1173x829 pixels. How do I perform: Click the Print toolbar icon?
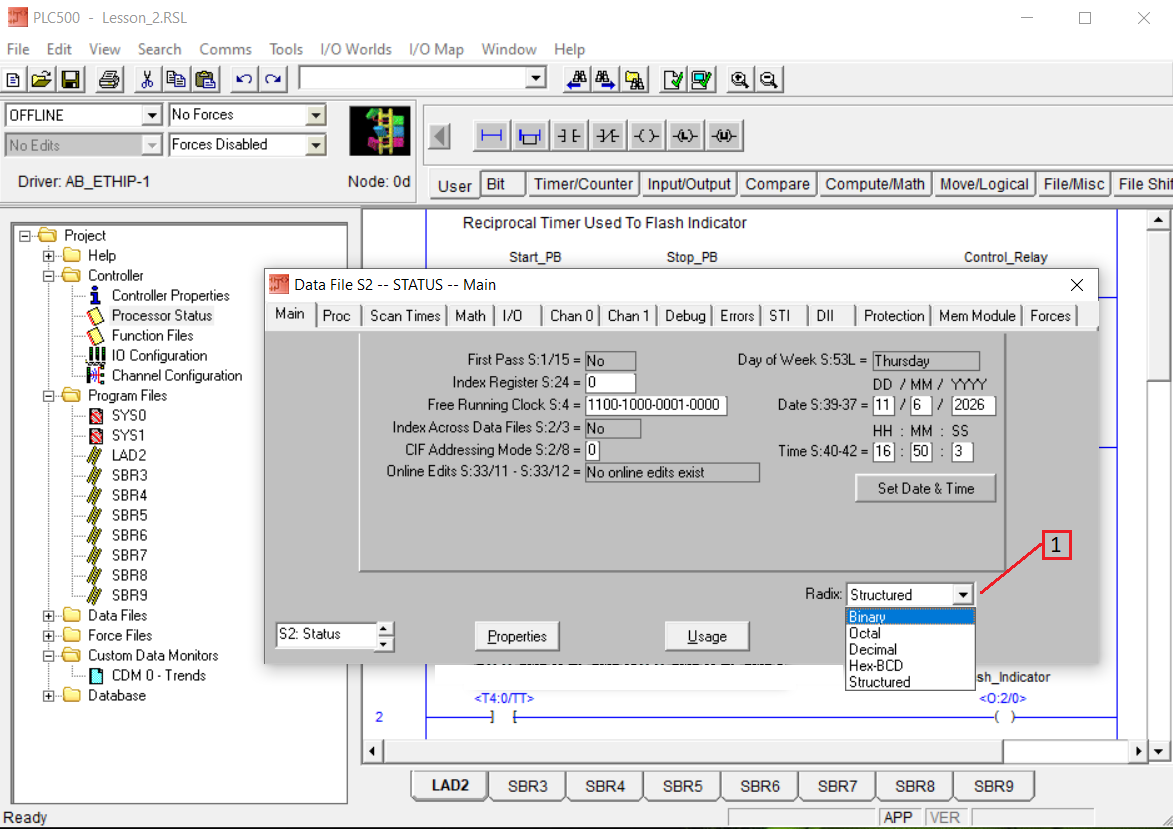109,79
